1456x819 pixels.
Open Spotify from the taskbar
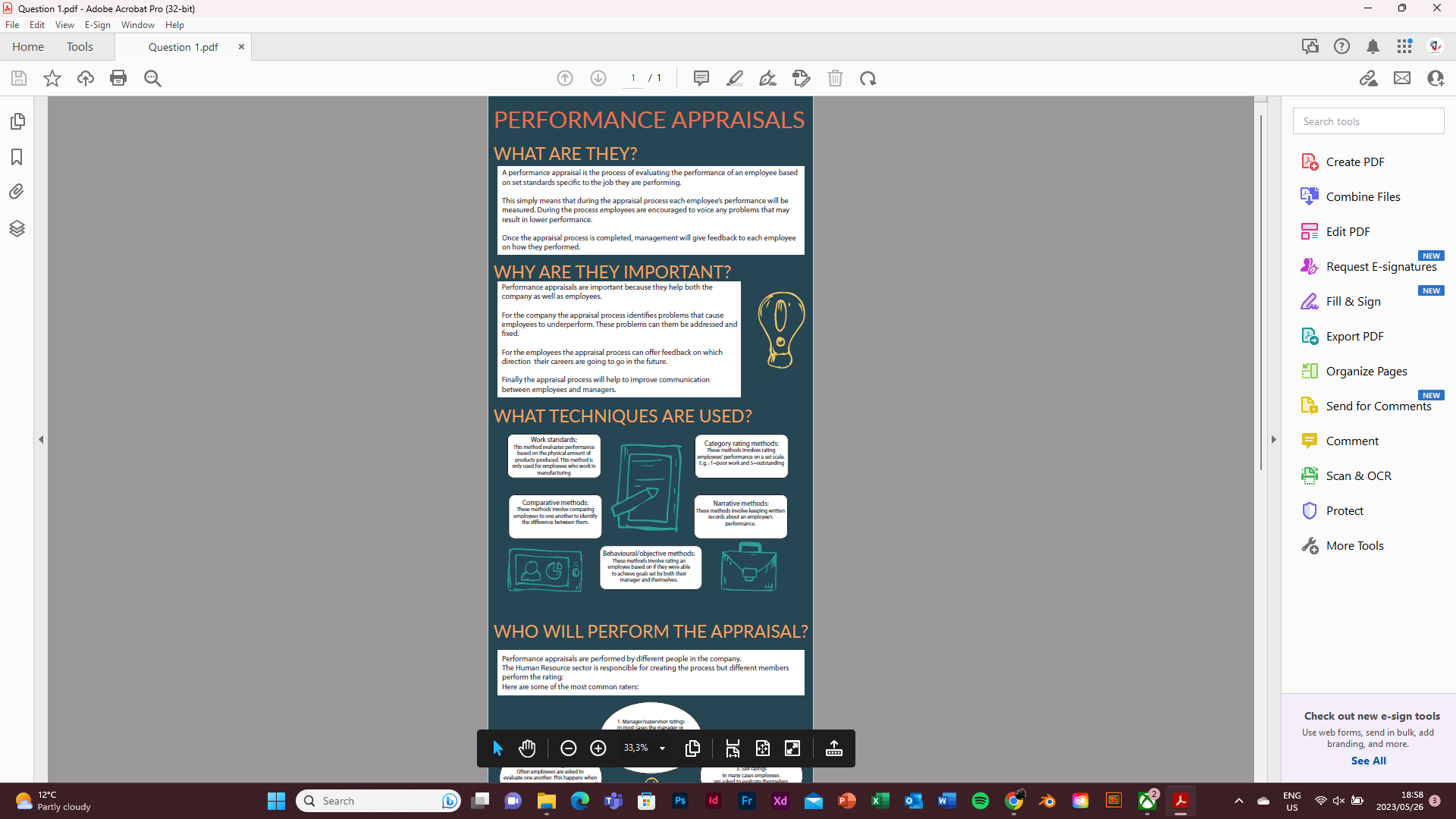click(x=981, y=801)
